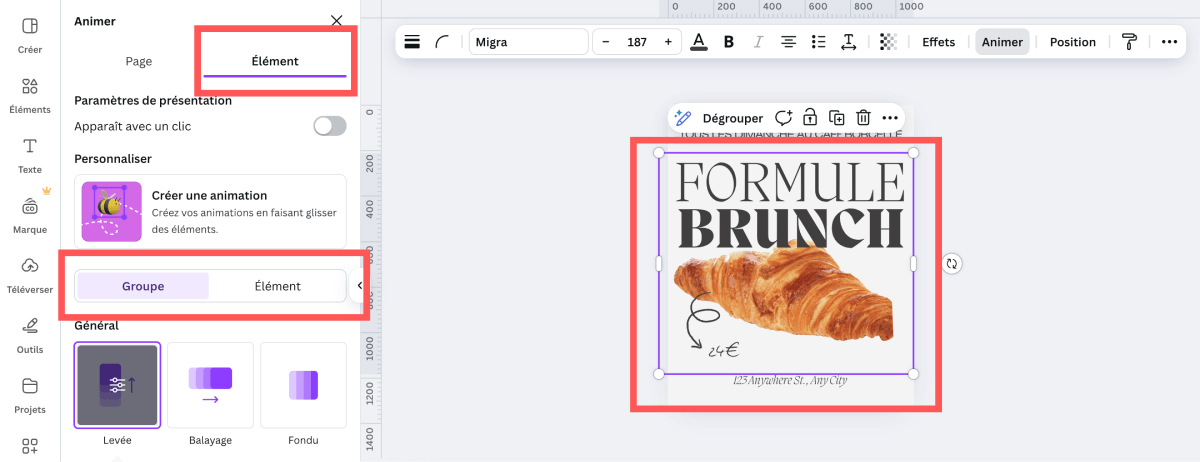This screenshot has height=462, width=1200.
Task: Open the border style lines icon
Action: tap(412, 42)
